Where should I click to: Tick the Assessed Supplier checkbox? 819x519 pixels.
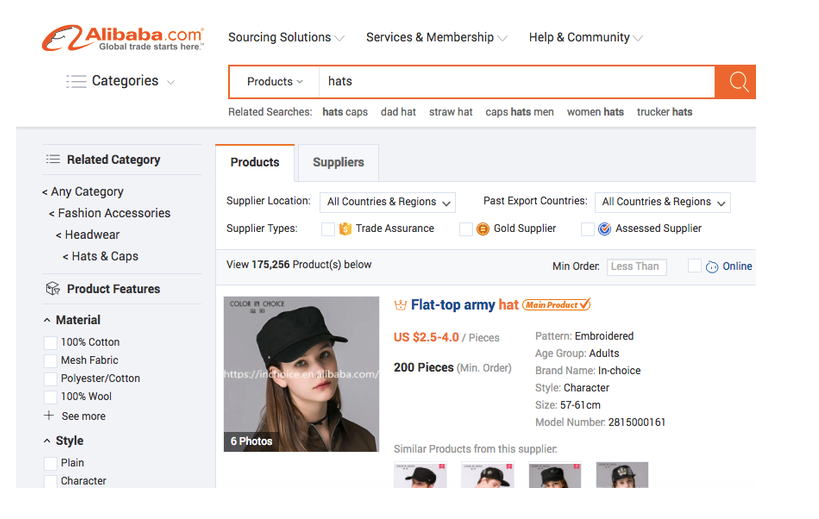[x=588, y=229]
